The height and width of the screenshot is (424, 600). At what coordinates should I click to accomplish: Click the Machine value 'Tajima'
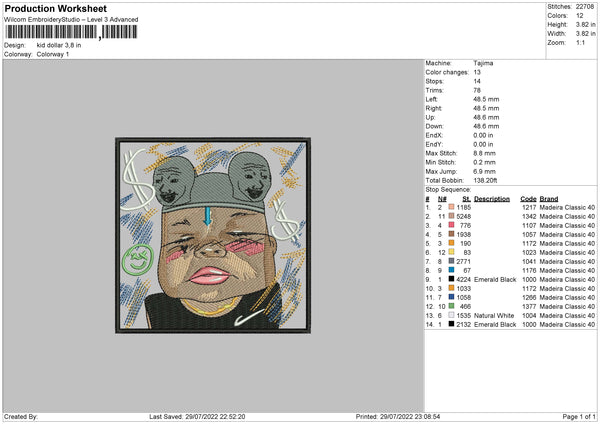point(483,63)
